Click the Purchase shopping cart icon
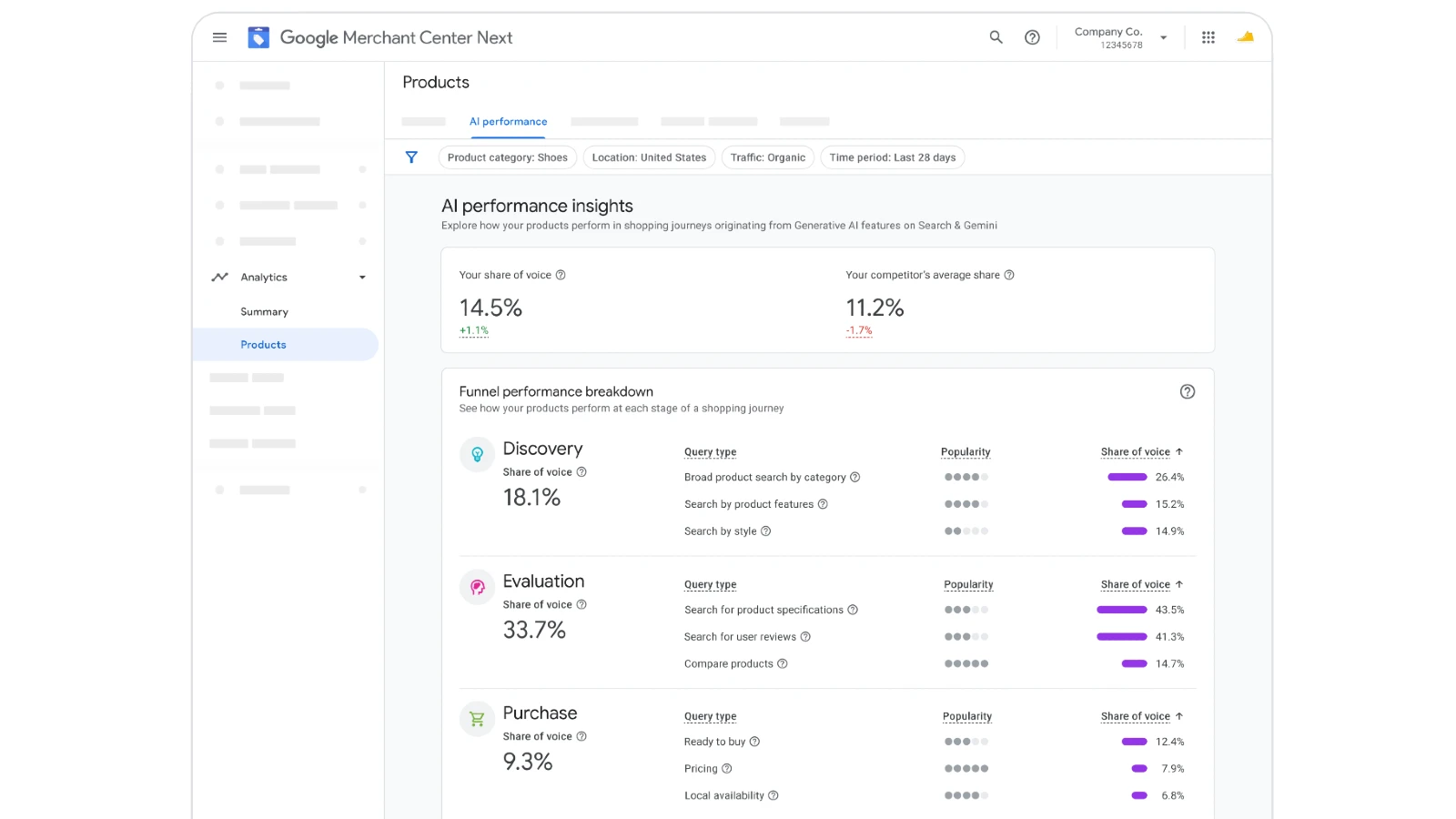This screenshot has width=1456, height=819. 477,719
